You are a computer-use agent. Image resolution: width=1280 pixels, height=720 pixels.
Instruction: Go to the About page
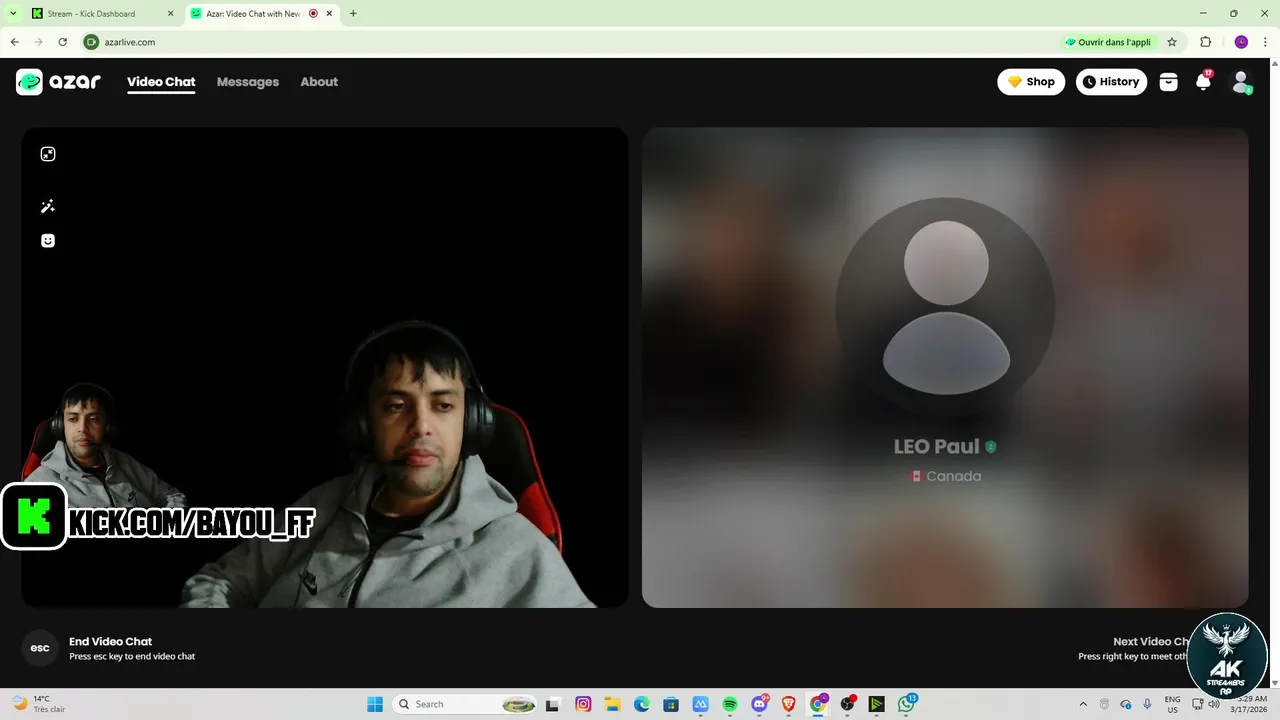(319, 82)
